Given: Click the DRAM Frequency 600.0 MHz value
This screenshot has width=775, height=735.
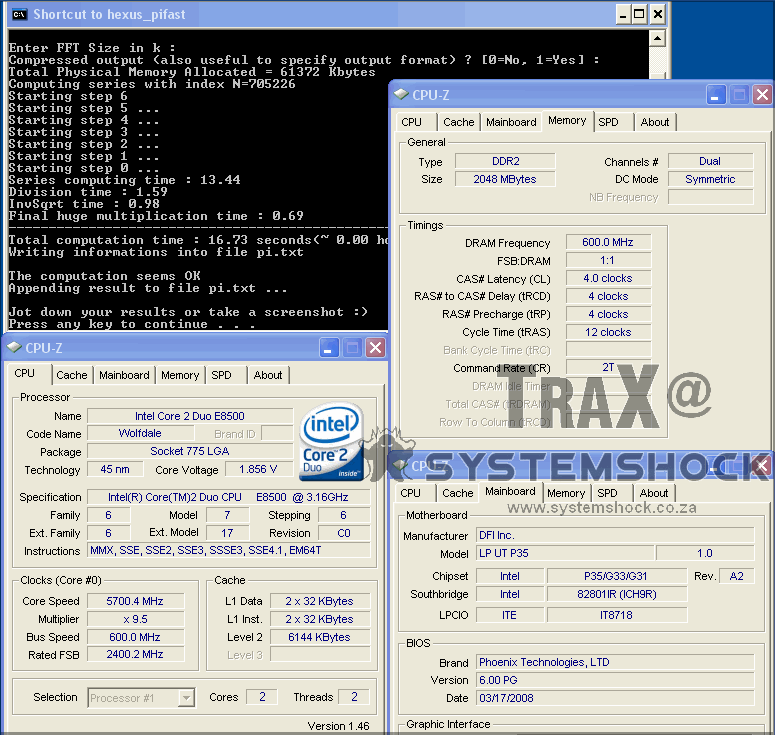Looking at the screenshot, I should pyautogui.click(x=608, y=242).
